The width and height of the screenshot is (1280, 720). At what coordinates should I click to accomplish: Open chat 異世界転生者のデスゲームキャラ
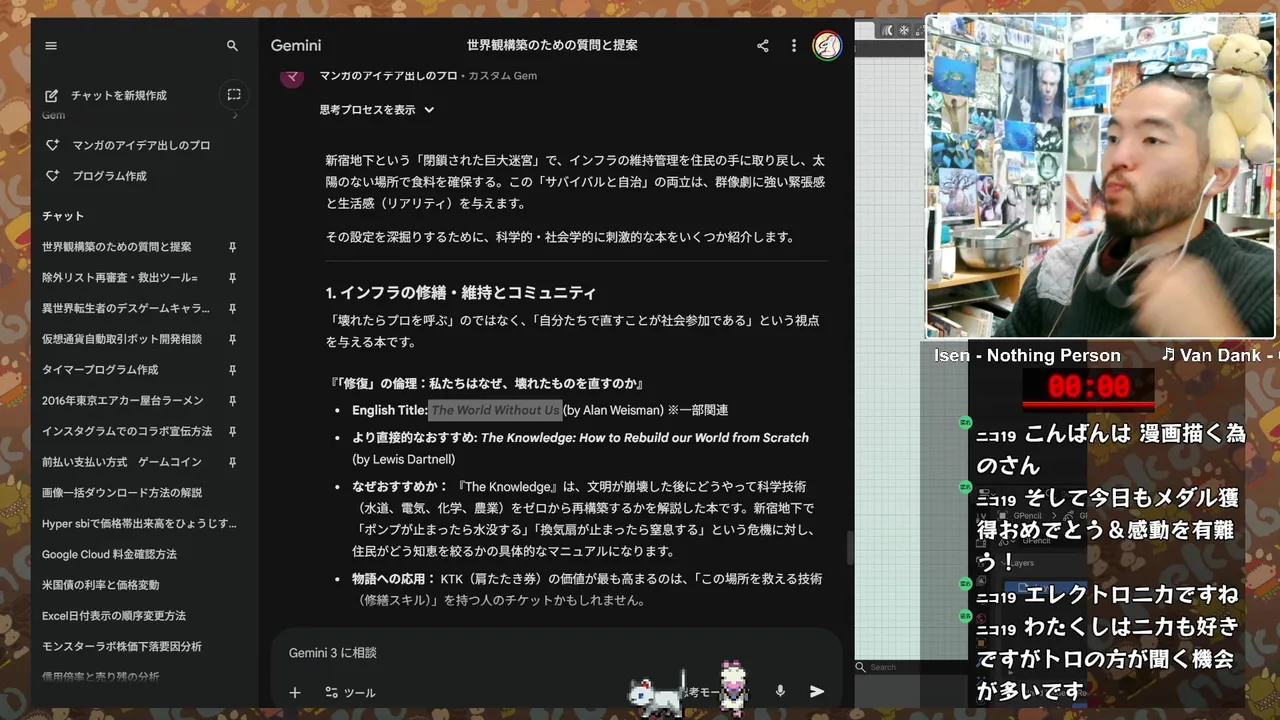click(126, 309)
